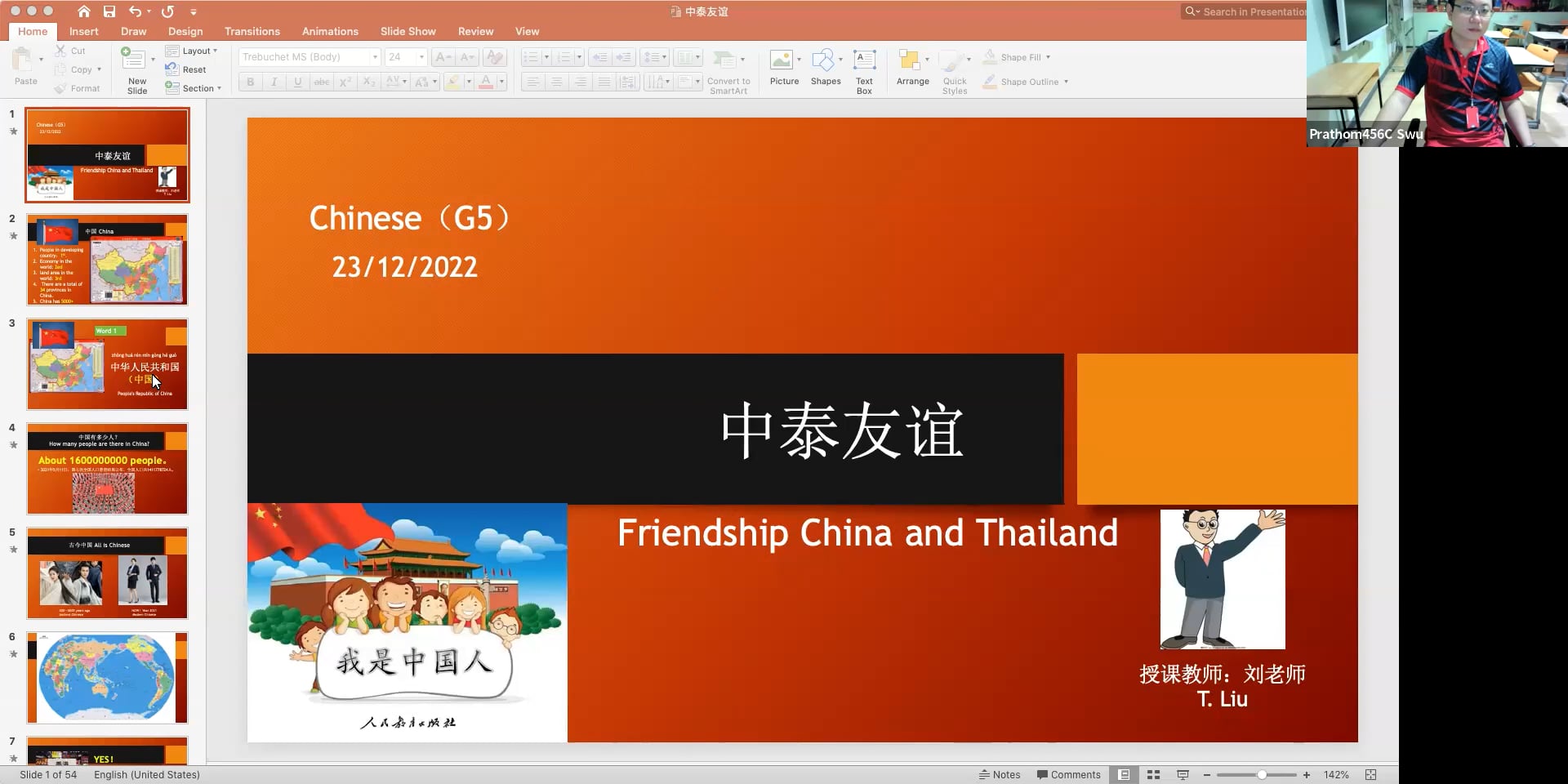Image resolution: width=1568 pixels, height=784 pixels.
Task: Switch to Normal view in status bar
Action: click(x=1124, y=774)
